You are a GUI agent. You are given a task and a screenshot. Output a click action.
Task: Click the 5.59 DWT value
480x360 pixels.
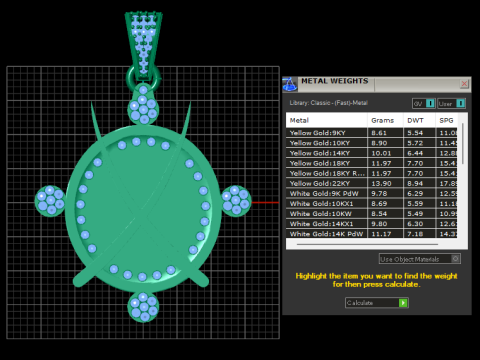[415, 203]
